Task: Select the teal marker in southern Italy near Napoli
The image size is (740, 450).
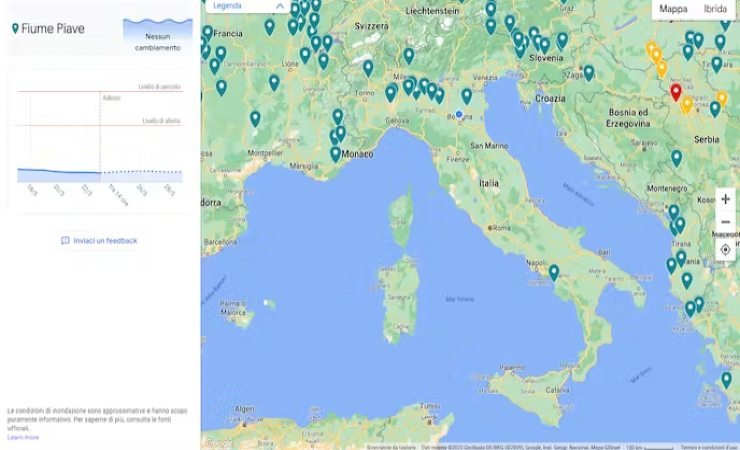Action: pyautogui.click(x=553, y=270)
